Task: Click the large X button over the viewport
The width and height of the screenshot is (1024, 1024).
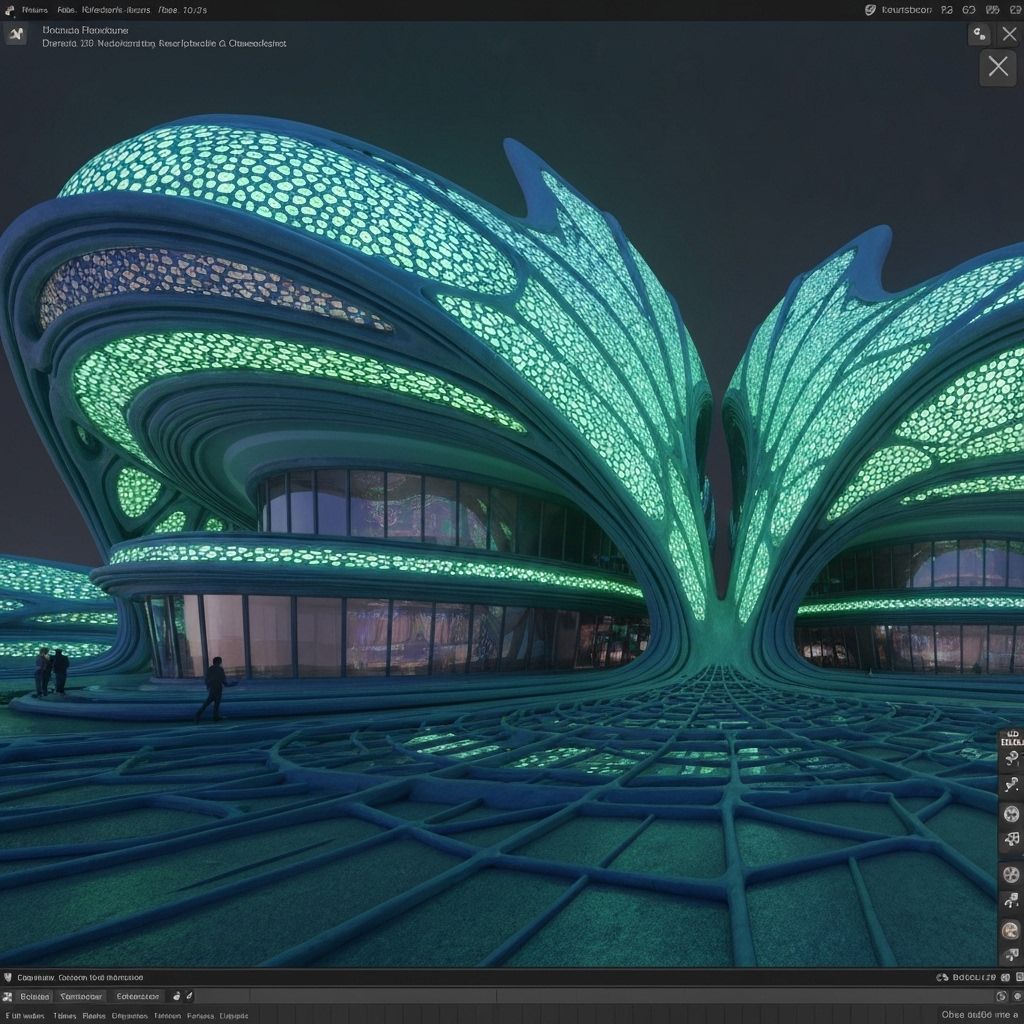Action: point(997,67)
